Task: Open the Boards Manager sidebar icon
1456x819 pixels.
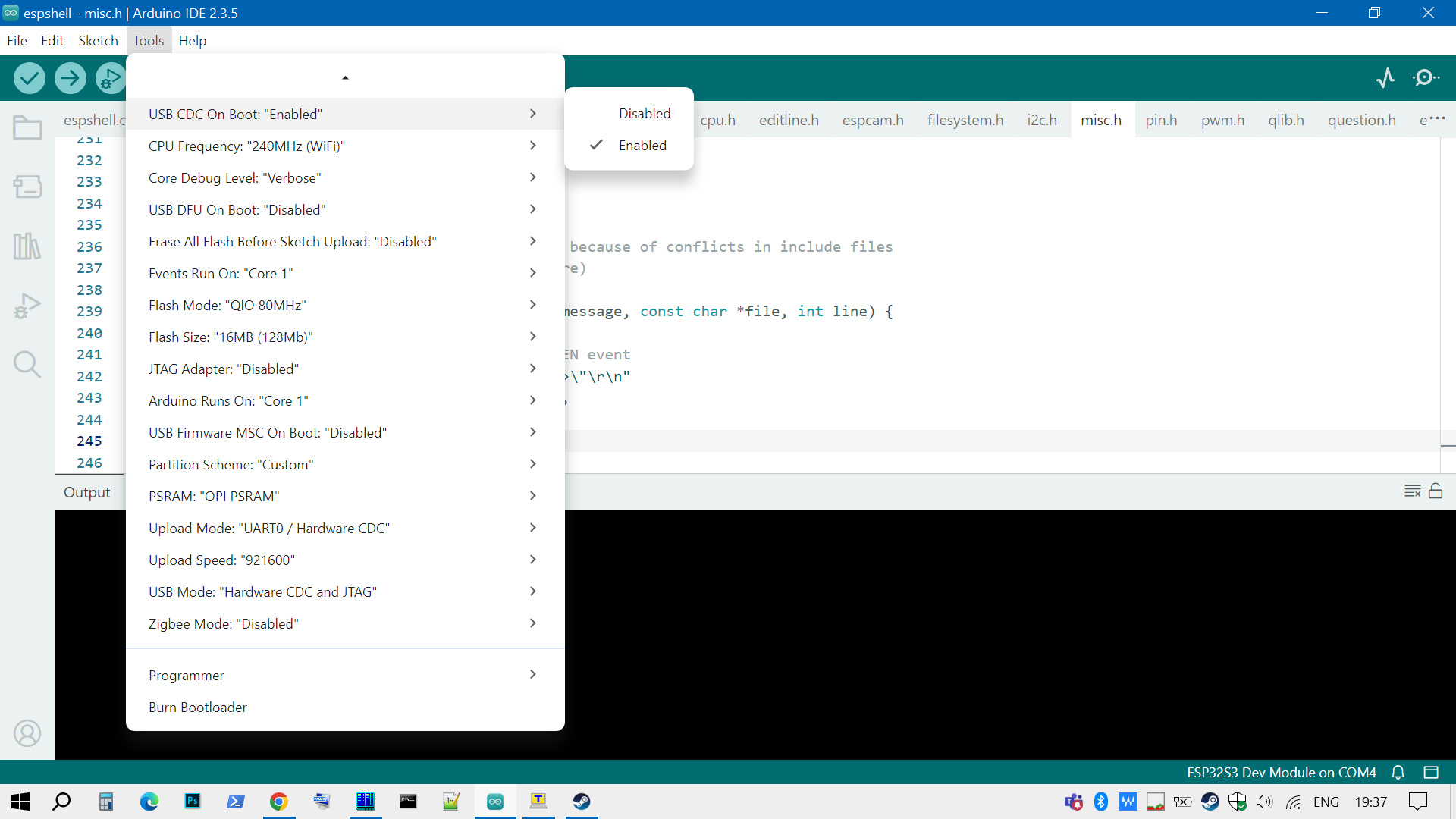Action: tap(27, 187)
